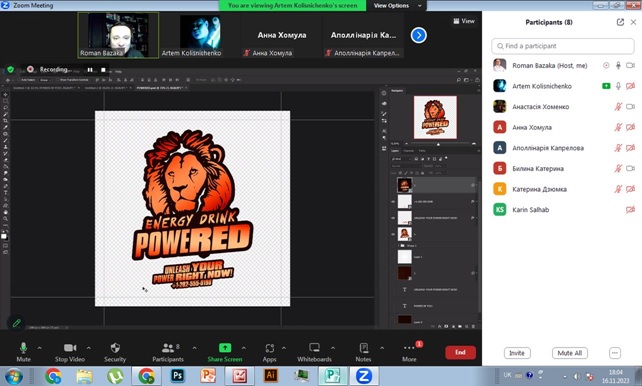Expand the arrow next to Participants button

[x=194, y=348]
